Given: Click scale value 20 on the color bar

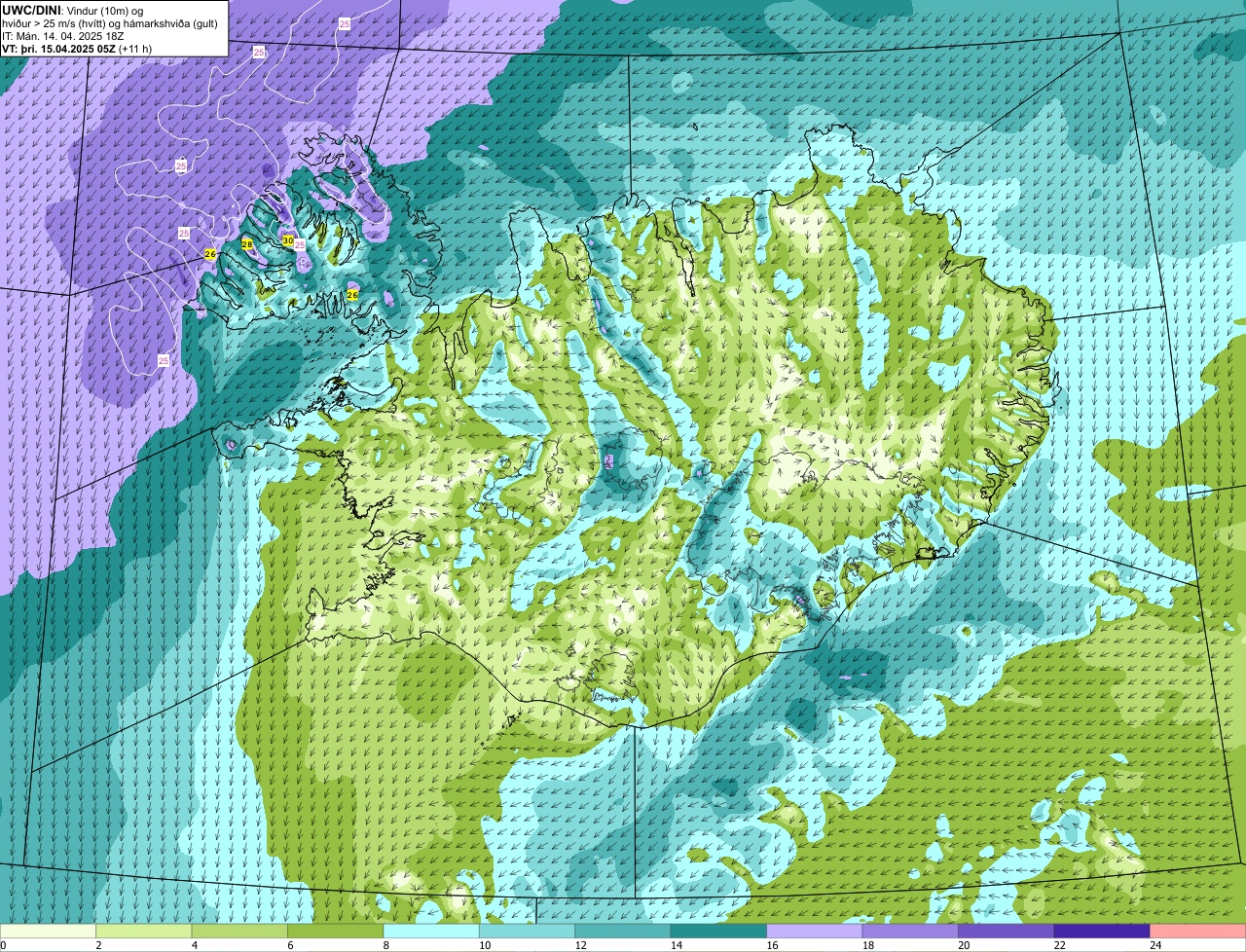Looking at the screenshot, I should (x=962, y=945).
